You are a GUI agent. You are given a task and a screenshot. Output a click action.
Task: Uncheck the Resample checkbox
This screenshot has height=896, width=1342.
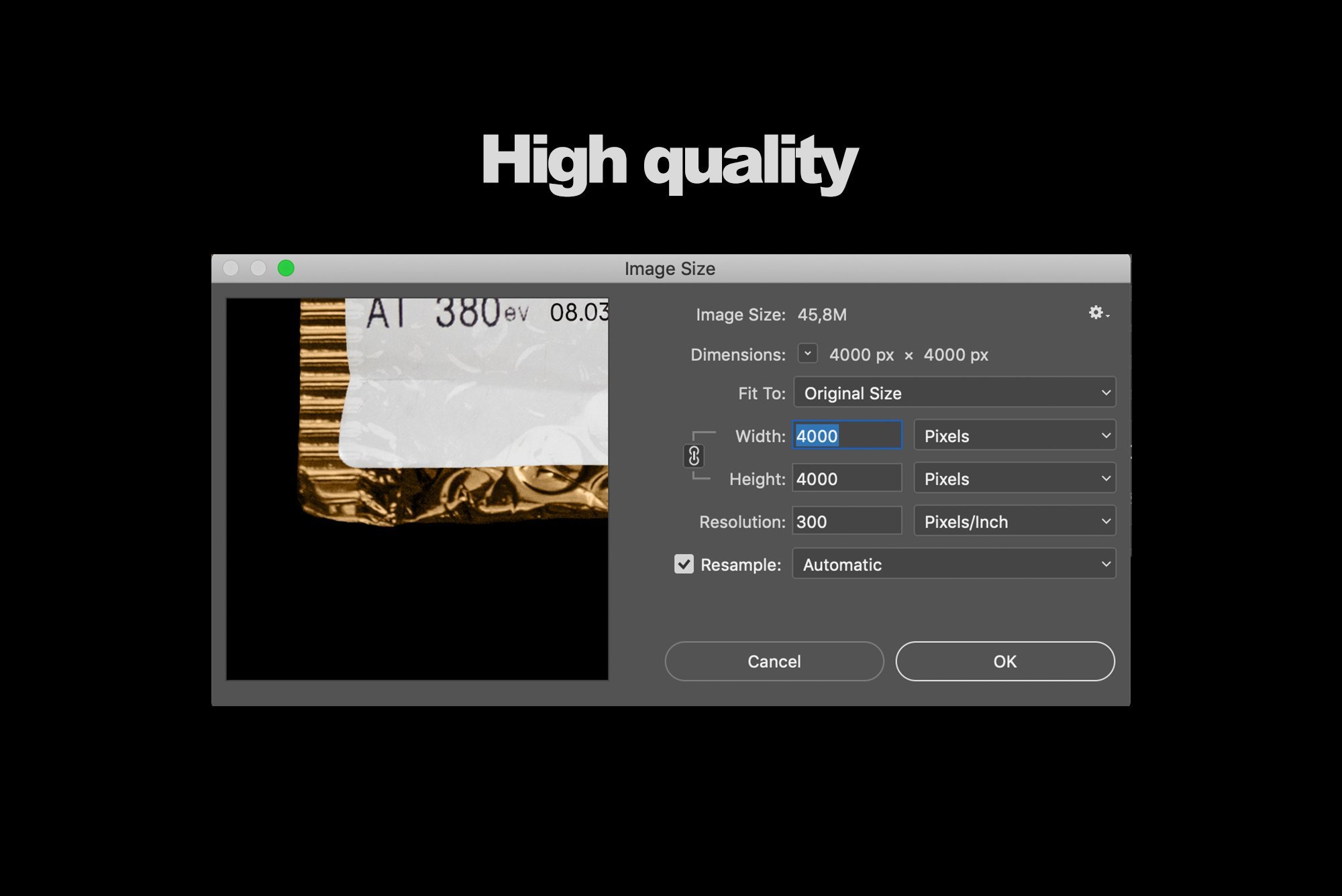(684, 564)
